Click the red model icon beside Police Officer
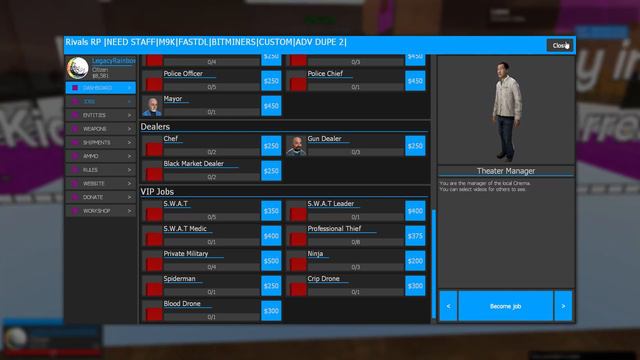The width and height of the screenshot is (640, 360). click(x=154, y=84)
